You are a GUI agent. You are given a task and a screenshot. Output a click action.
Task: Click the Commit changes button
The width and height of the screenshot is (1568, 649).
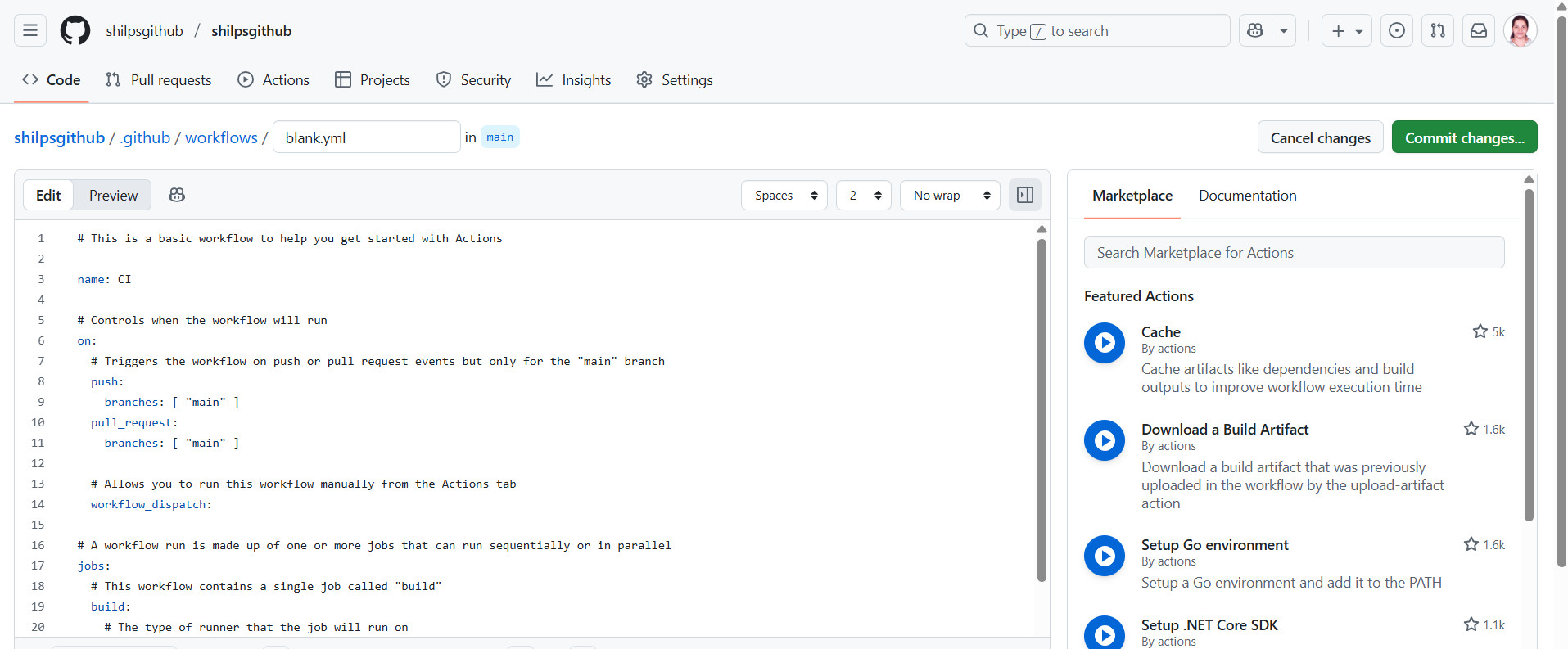(1464, 137)
